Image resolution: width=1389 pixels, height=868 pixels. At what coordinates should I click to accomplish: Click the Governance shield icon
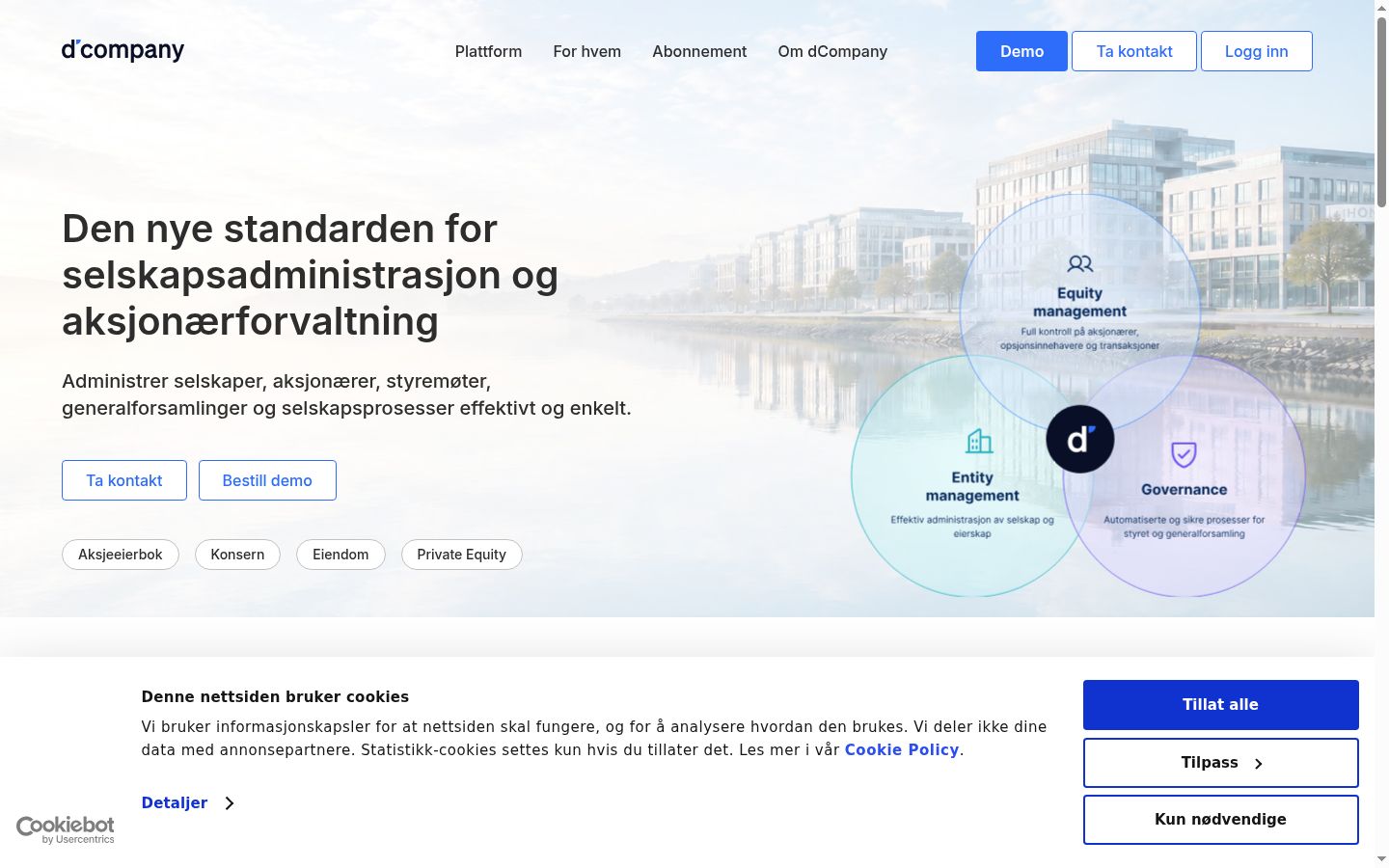coord(1184,454)
